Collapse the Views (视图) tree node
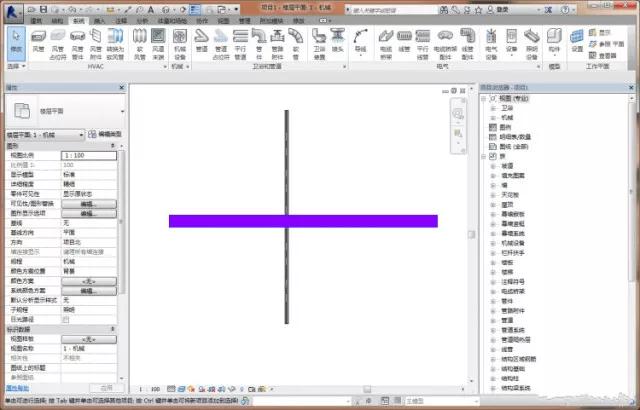Screen dimensions: 640x410 (484, 99)
